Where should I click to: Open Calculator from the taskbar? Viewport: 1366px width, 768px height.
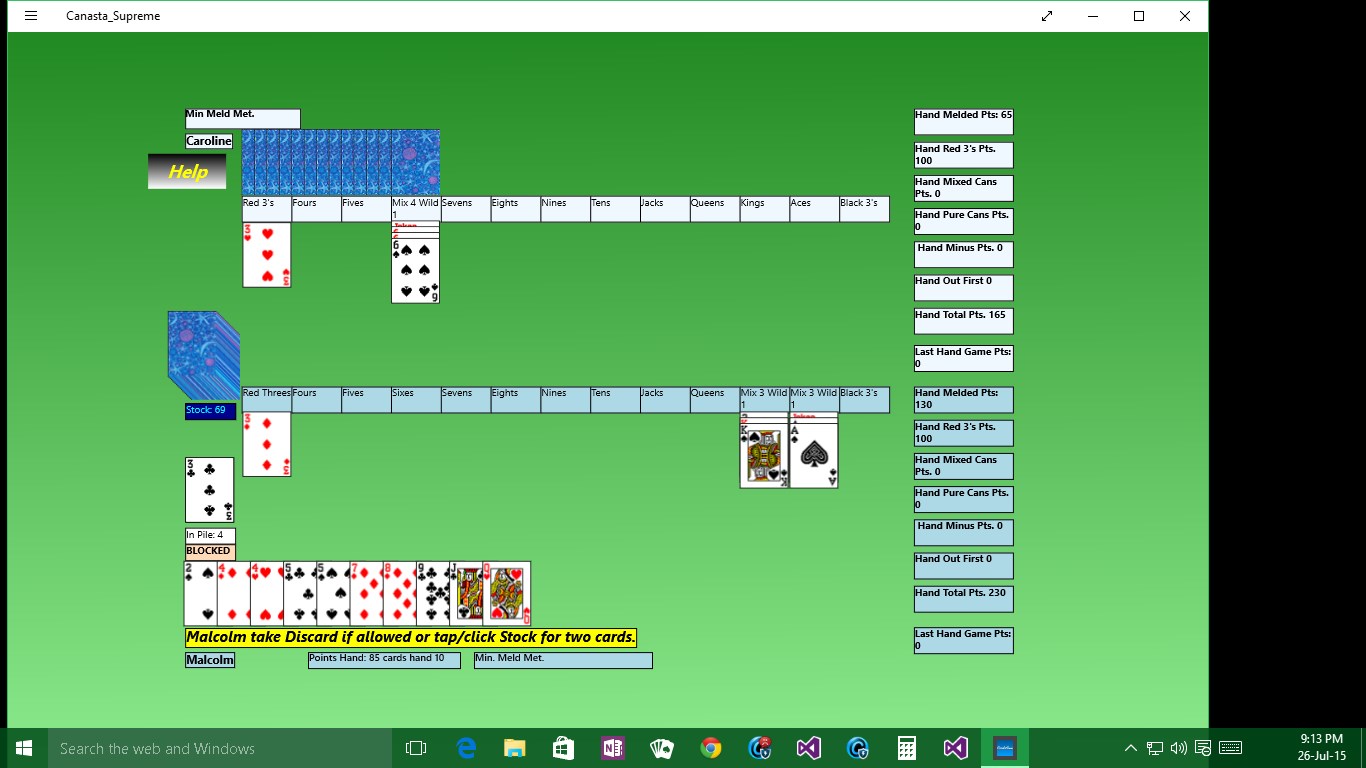[x=907, y=748]
